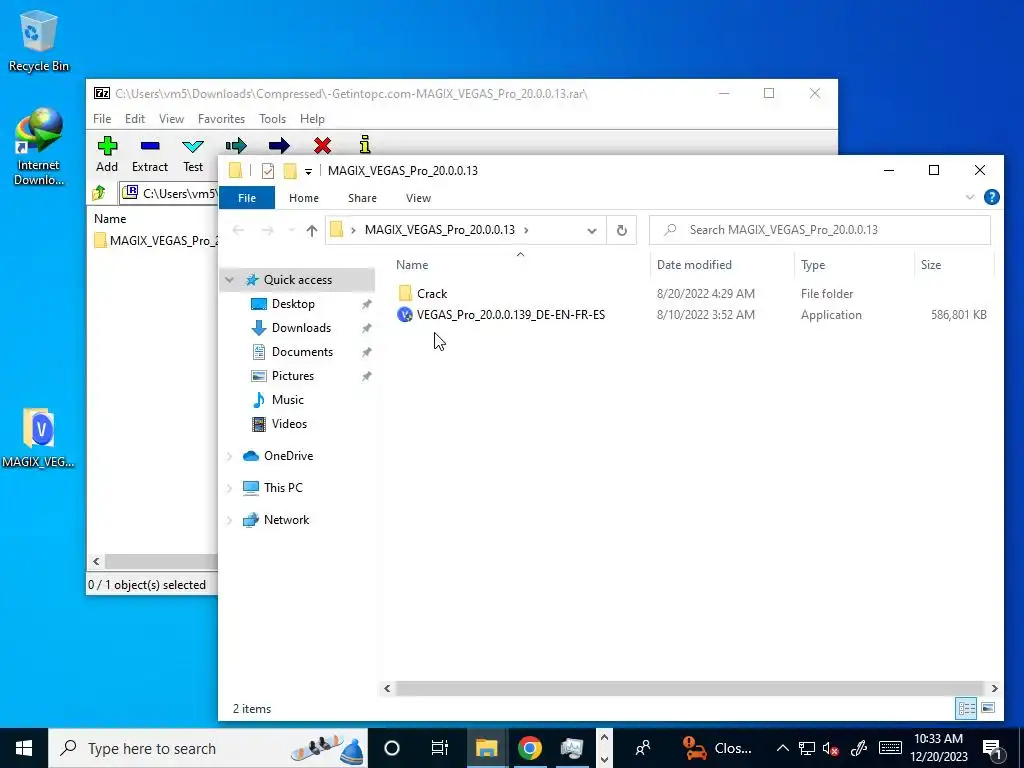The height and width of the screenshot is (768, 1024).
Task: Click the taskbar search box
Action: 208,748
